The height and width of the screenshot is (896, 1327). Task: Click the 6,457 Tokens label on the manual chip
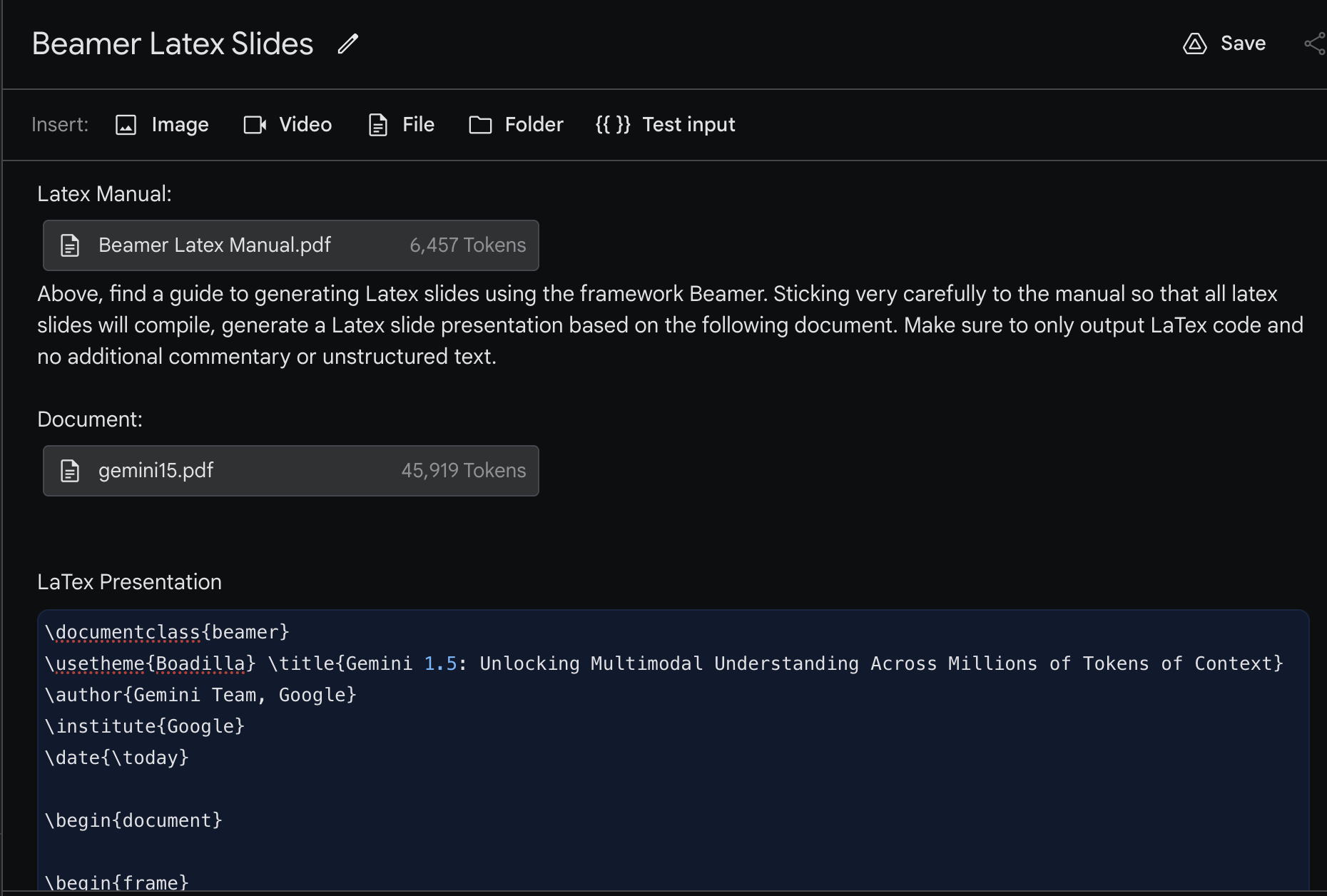coord(467,245)
